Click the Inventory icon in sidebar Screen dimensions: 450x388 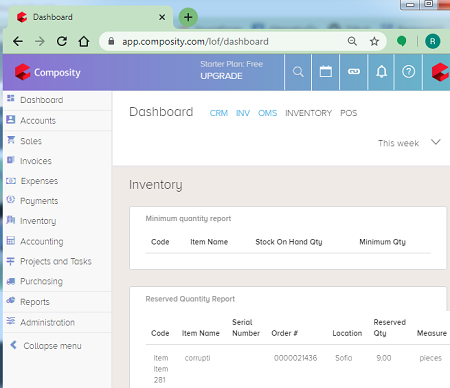[11, 220]
